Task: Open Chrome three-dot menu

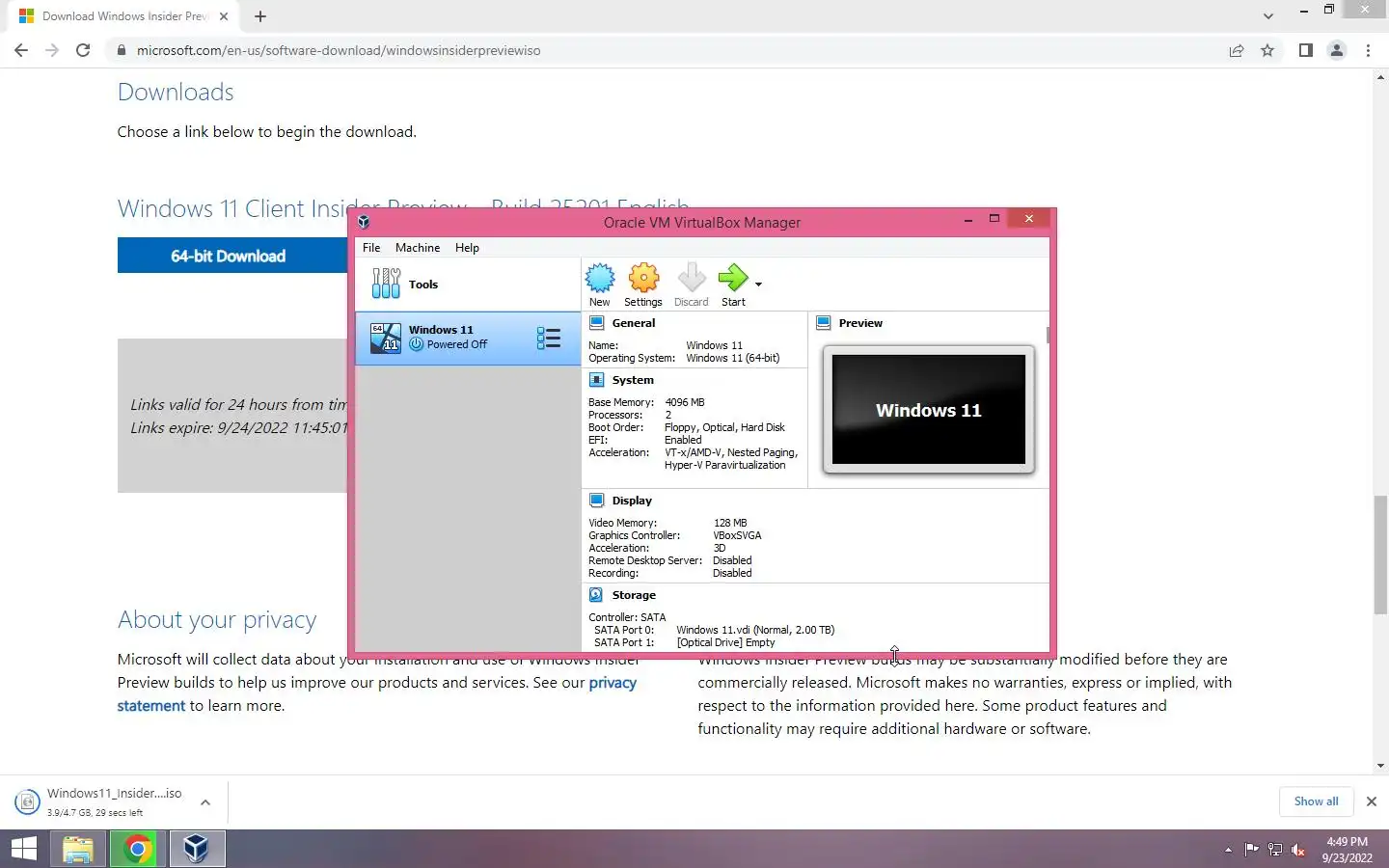Action: (1369, 50)
